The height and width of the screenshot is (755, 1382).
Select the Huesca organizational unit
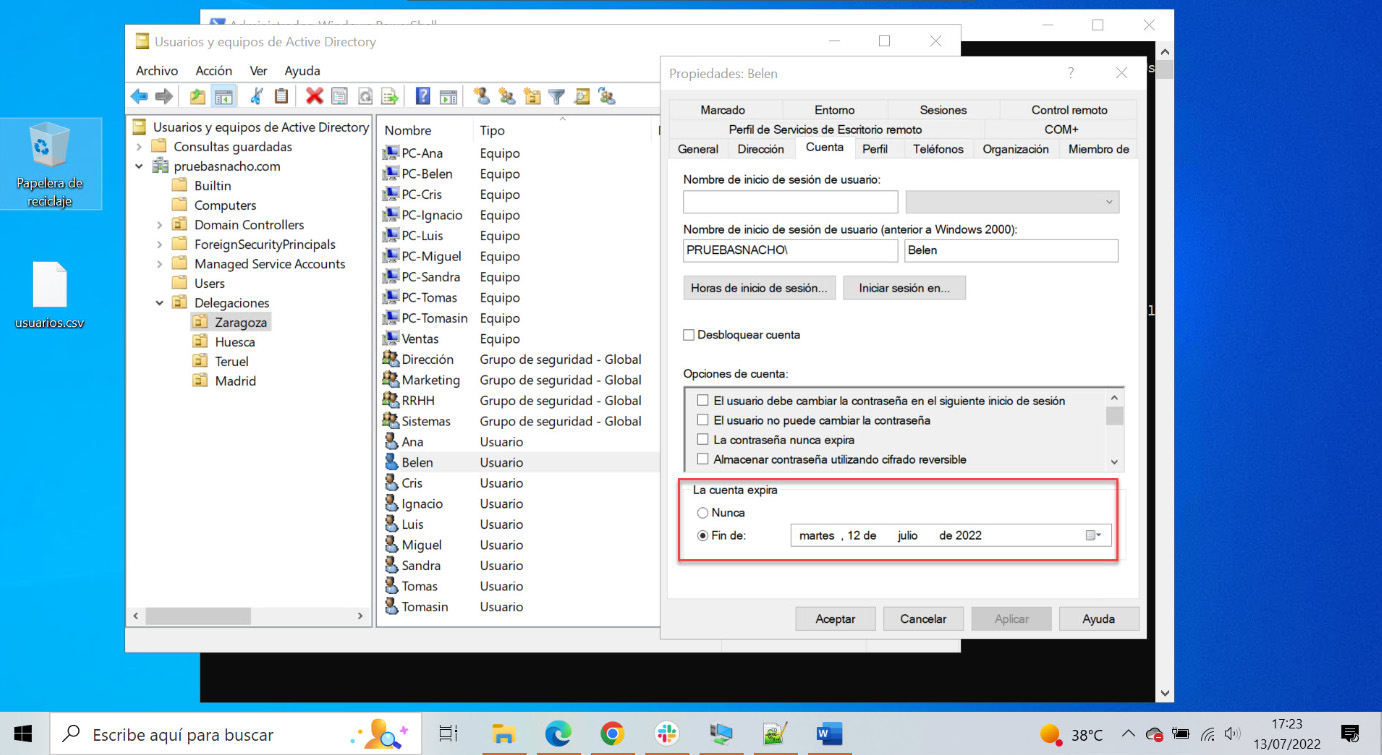pos(235,342)
